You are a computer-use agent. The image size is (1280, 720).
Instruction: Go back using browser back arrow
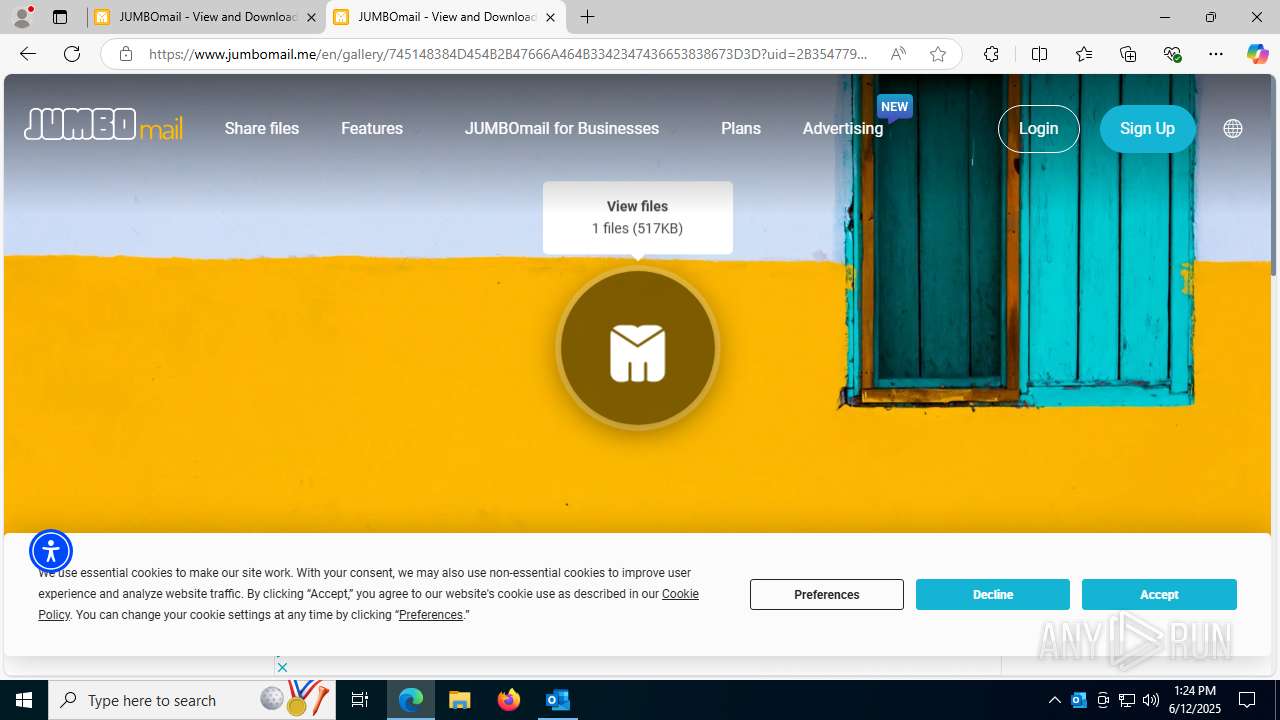[28, 54]
